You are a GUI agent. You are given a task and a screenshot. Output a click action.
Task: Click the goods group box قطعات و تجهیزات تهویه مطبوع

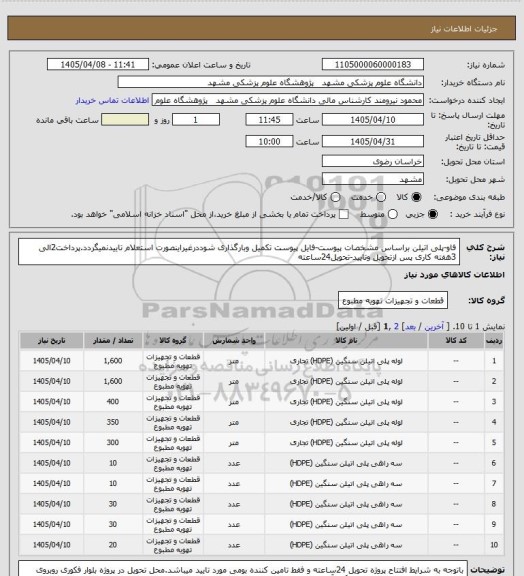[393, 300]
